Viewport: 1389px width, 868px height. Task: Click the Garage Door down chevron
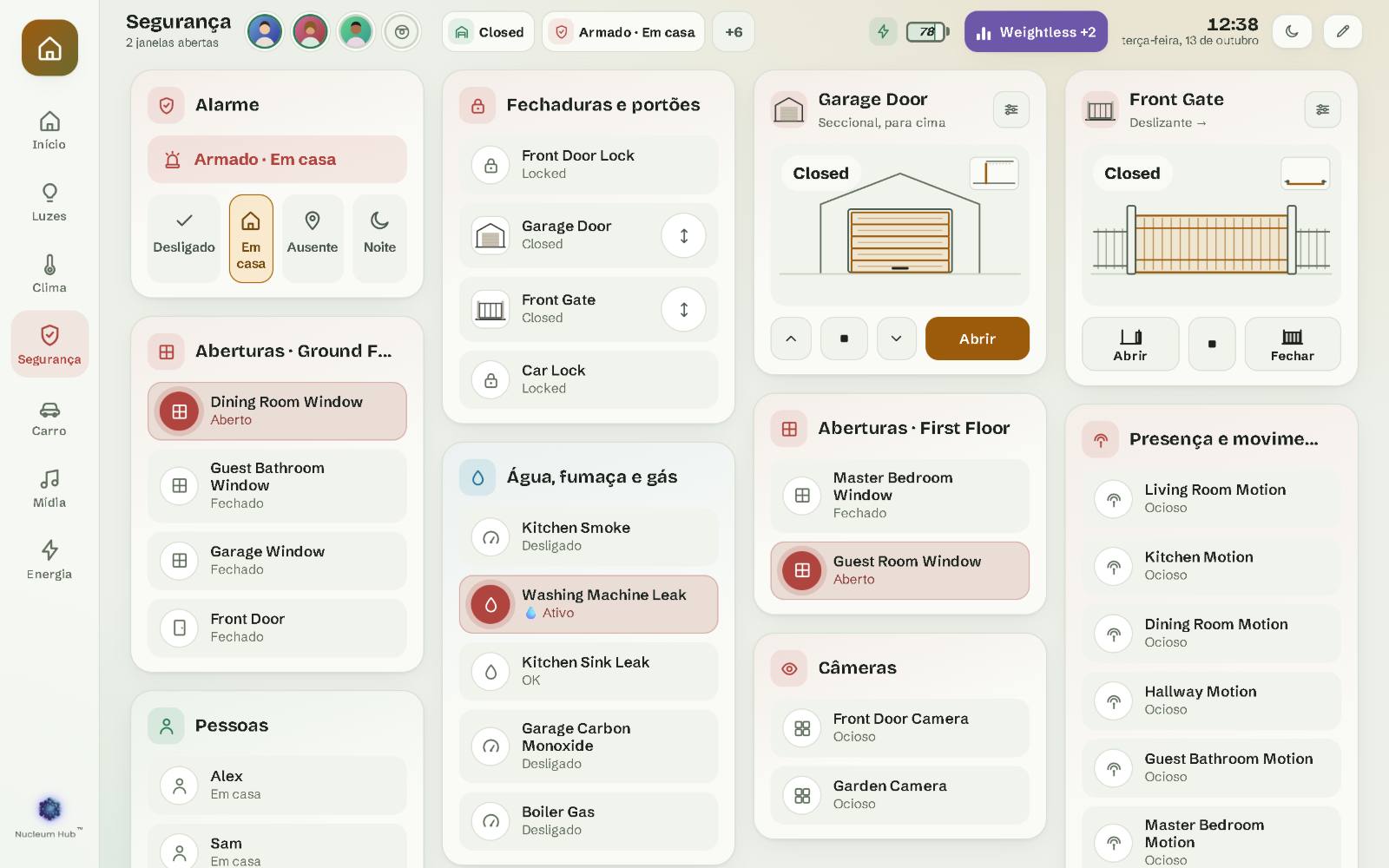click(x=897, y=339)
